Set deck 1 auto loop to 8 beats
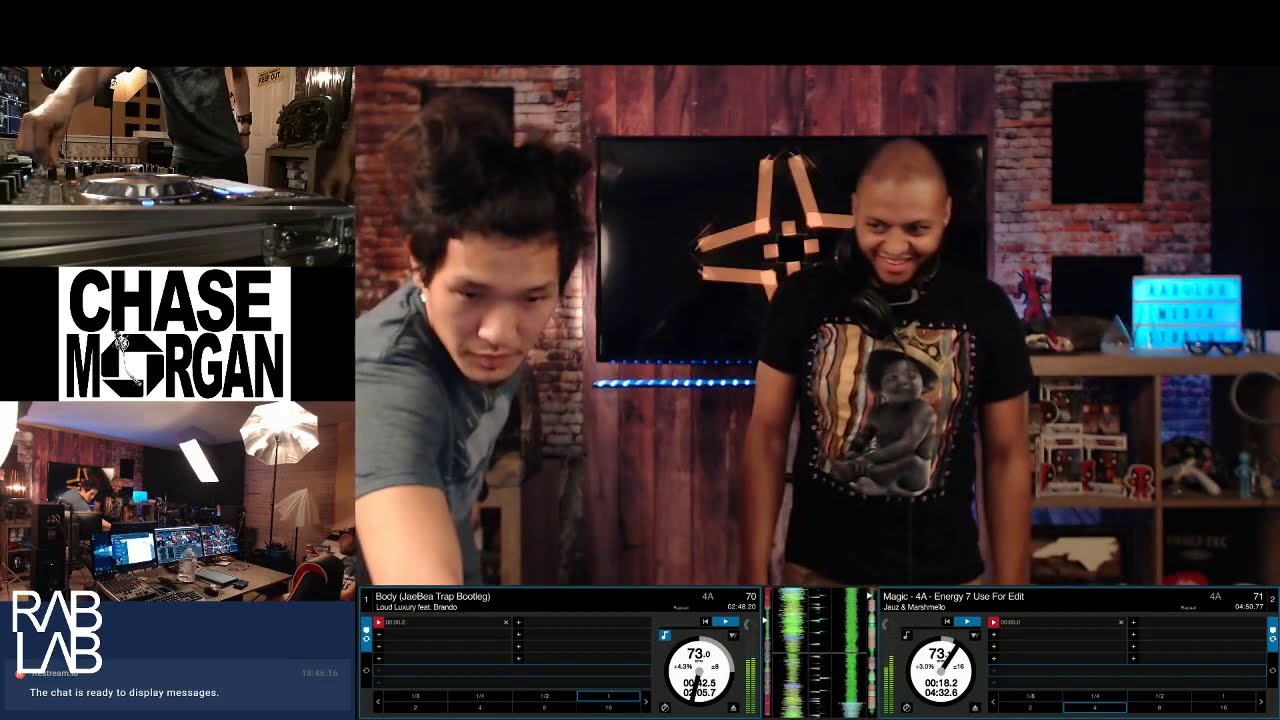 tap(544, 707)
